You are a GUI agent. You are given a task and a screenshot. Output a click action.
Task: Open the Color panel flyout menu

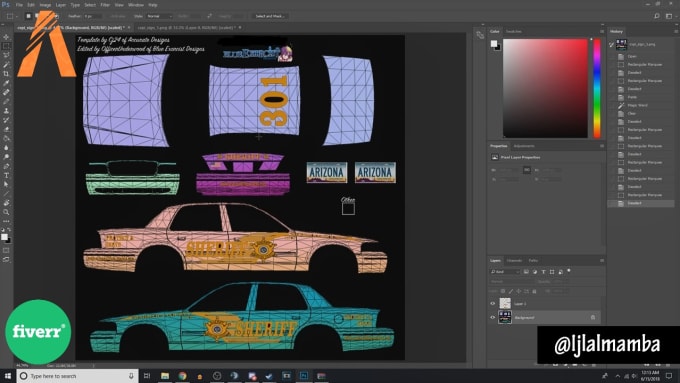click(x=602, y=32)
